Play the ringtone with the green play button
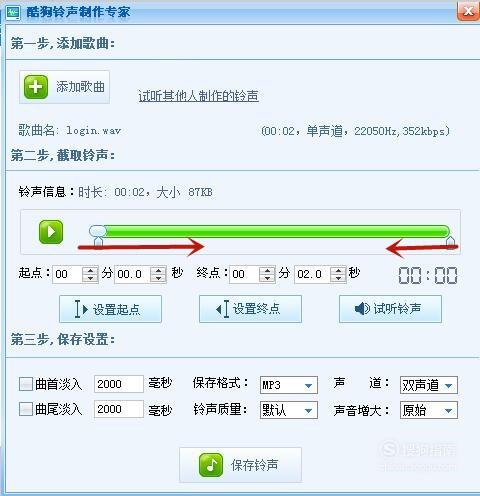The image size is (480, 496). (x=51, y=232)
